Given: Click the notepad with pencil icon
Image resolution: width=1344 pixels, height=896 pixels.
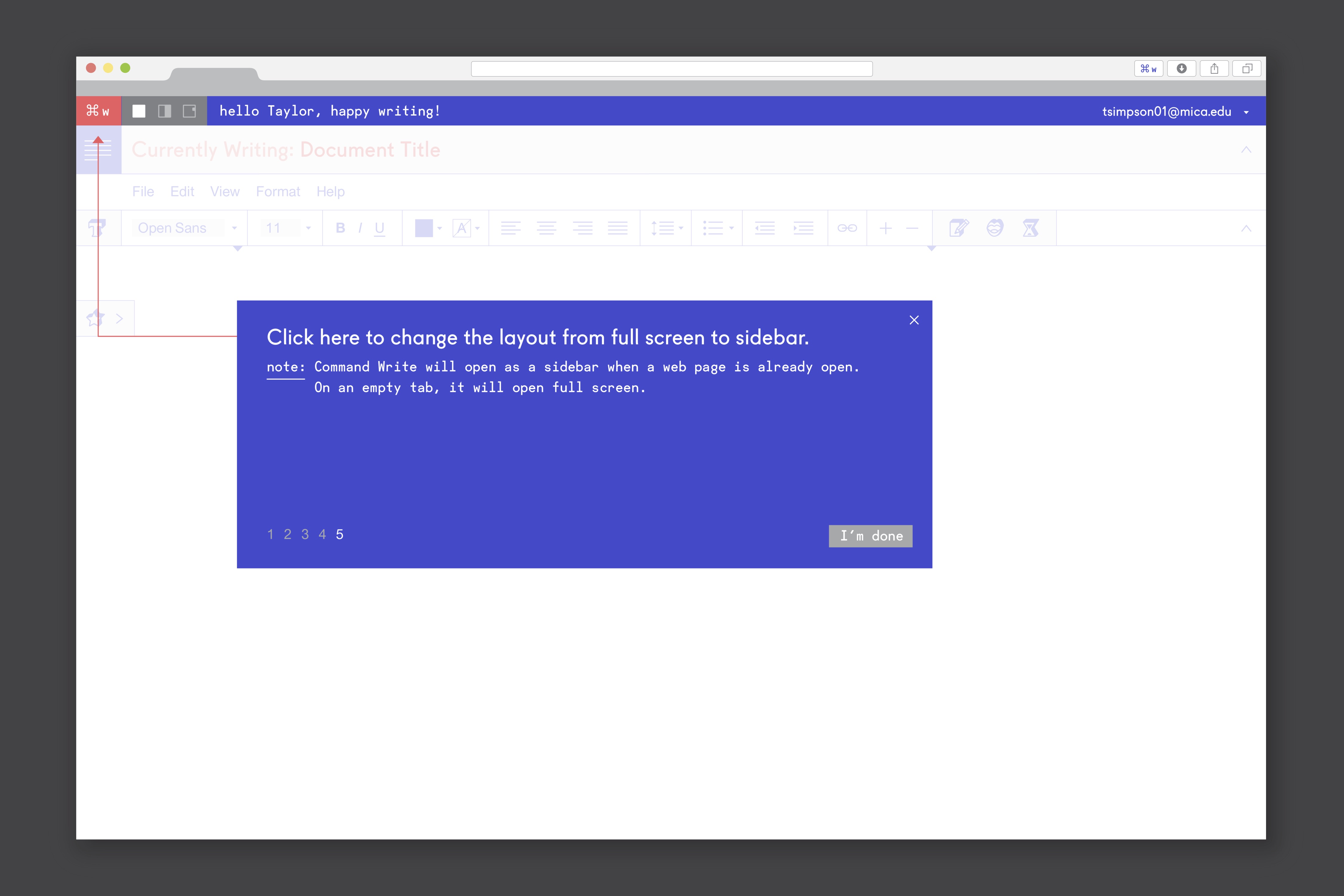Looking at the screenshot, I should 958,228.
